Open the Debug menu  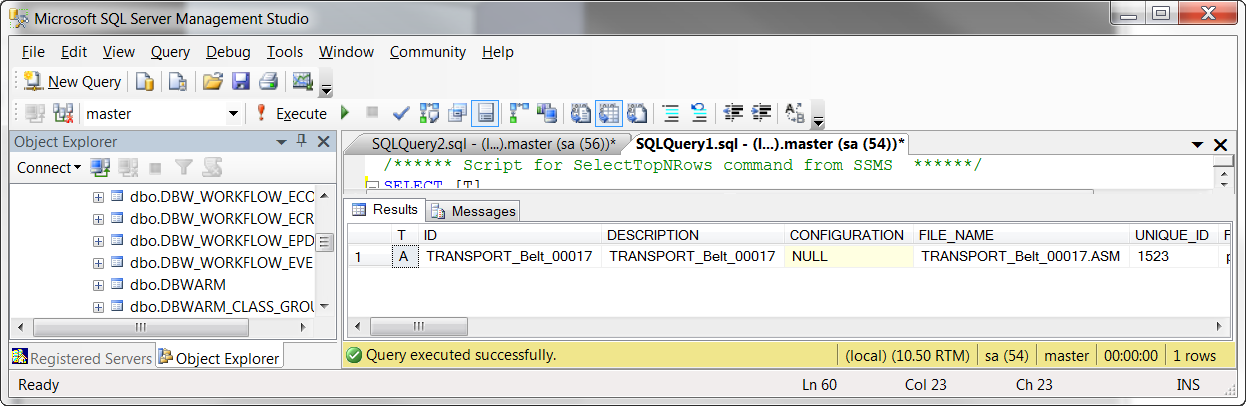click(228, 52)
